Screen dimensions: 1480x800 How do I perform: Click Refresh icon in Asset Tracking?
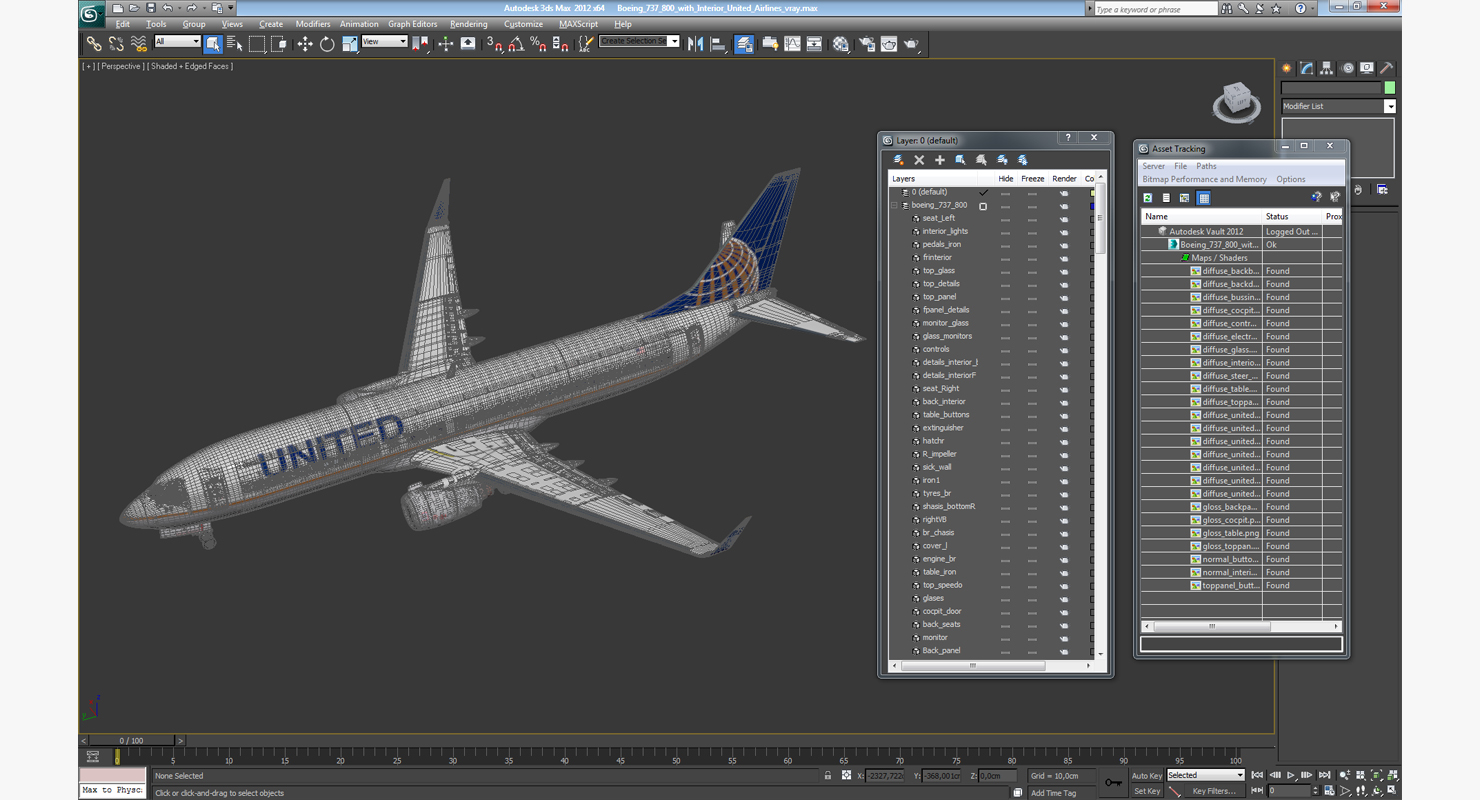1148,198
